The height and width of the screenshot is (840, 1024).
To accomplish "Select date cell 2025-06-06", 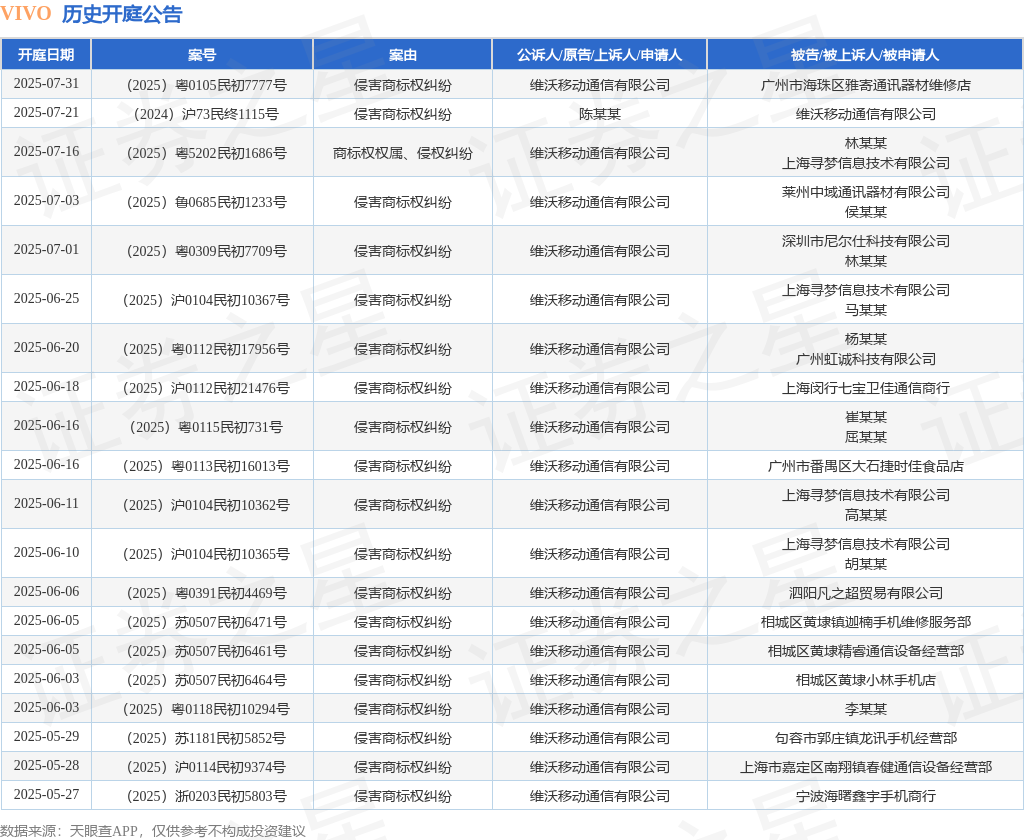I will click(x=46, y=592).
